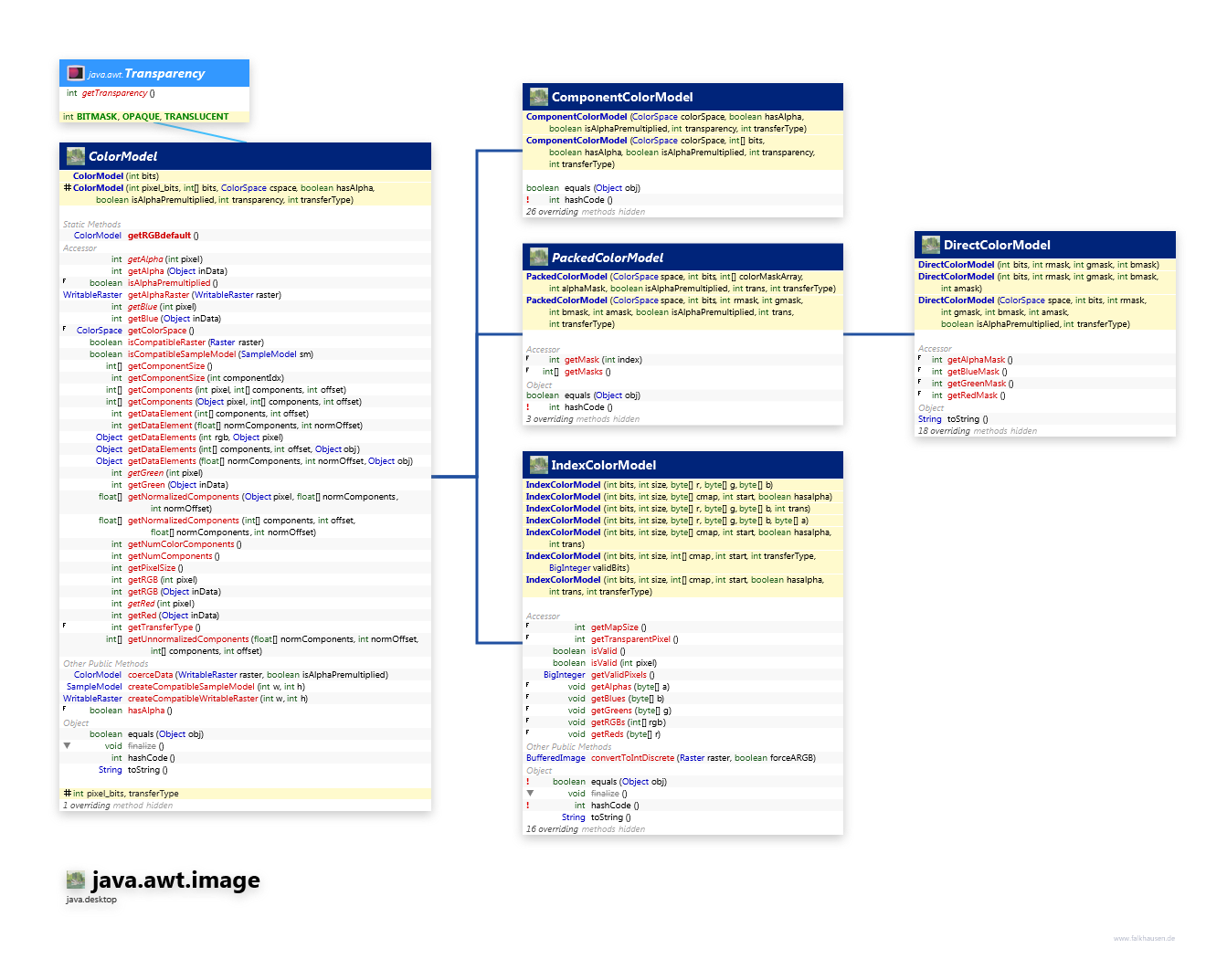Click the www.falkhausen.de footer link
This screenshot has width=1227, height=980.
[x=1144, y=938]
